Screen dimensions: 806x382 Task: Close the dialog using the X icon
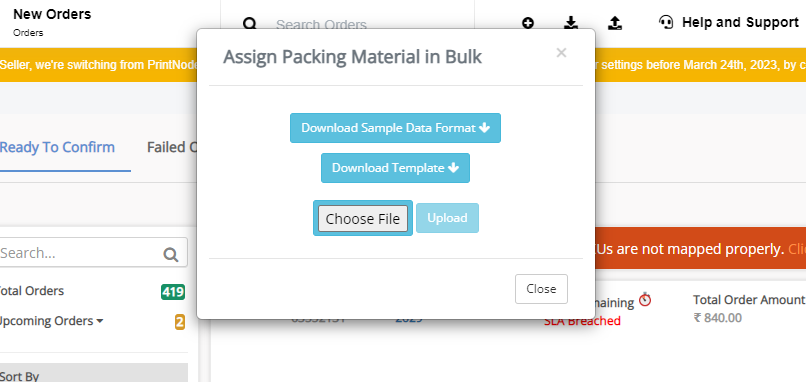[x=561, y=52]
